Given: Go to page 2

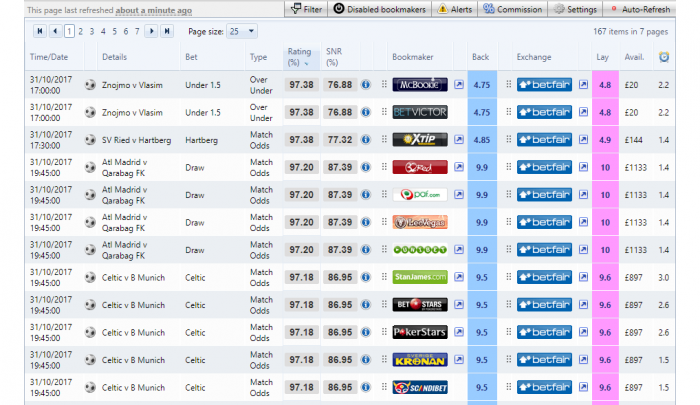Looking at the screenshot, I should pos(80,31).
